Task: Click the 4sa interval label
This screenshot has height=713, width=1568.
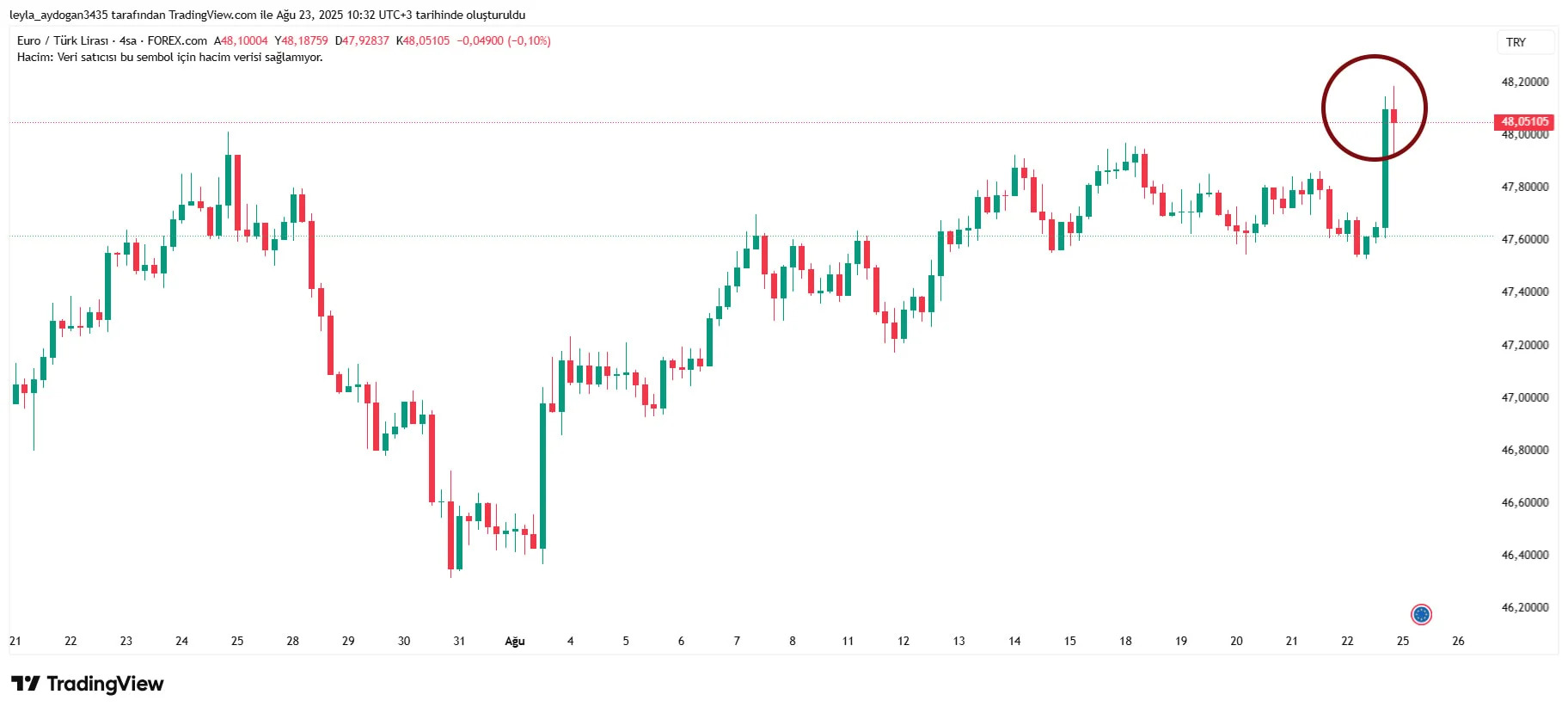Action: click(127, 40)
